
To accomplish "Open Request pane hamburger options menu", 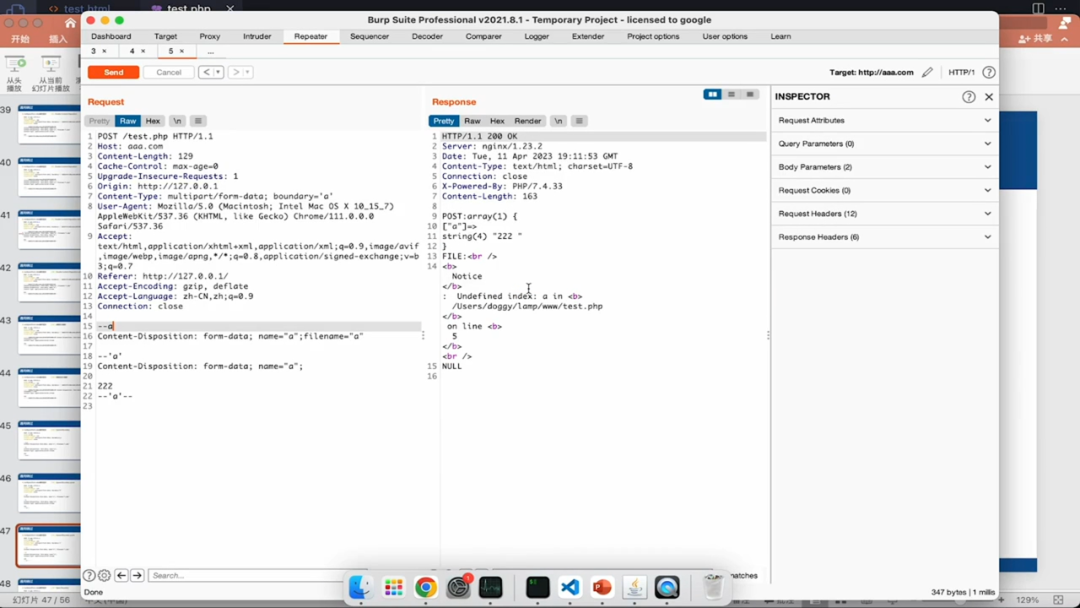I will pyautogui.click(x=198, y=121).
